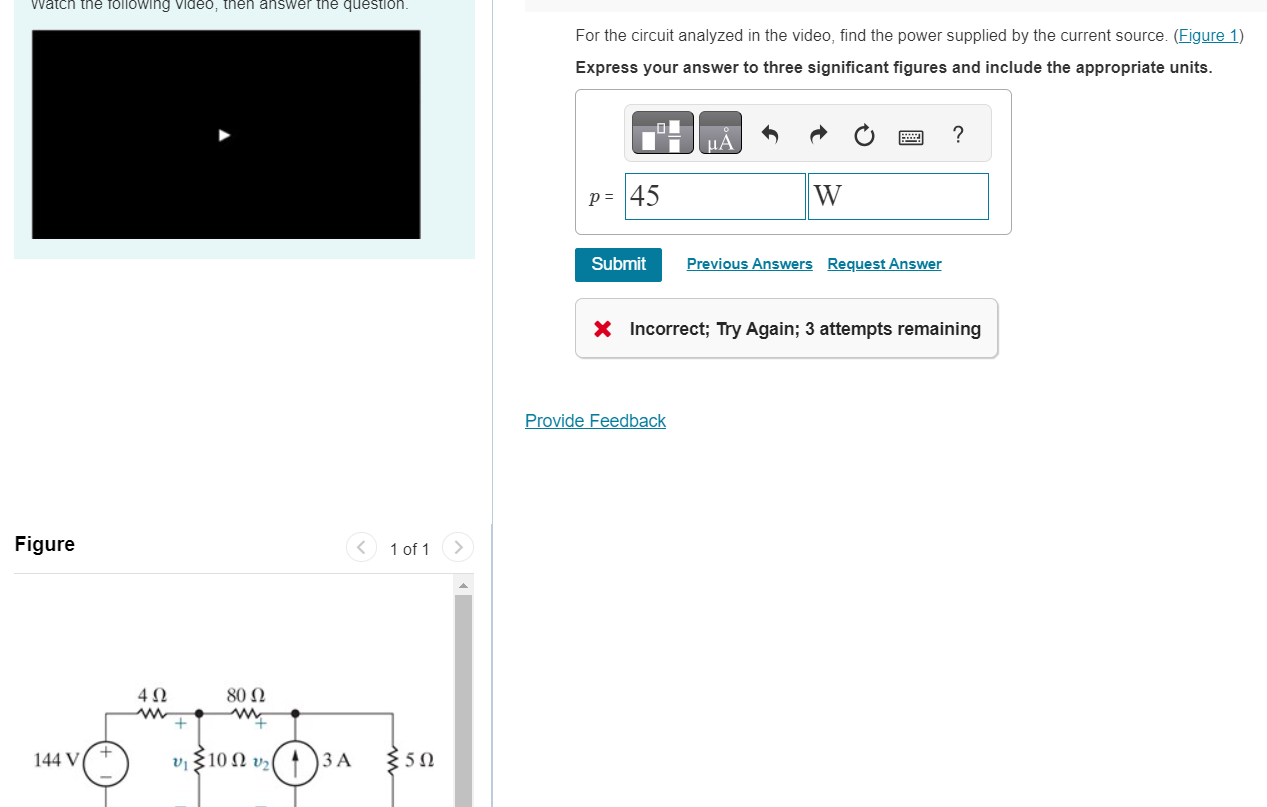Screen dimensions: 1267x807
Task: Reset the answer with the circular arrow icon
Action: click(x=863, y=134)
